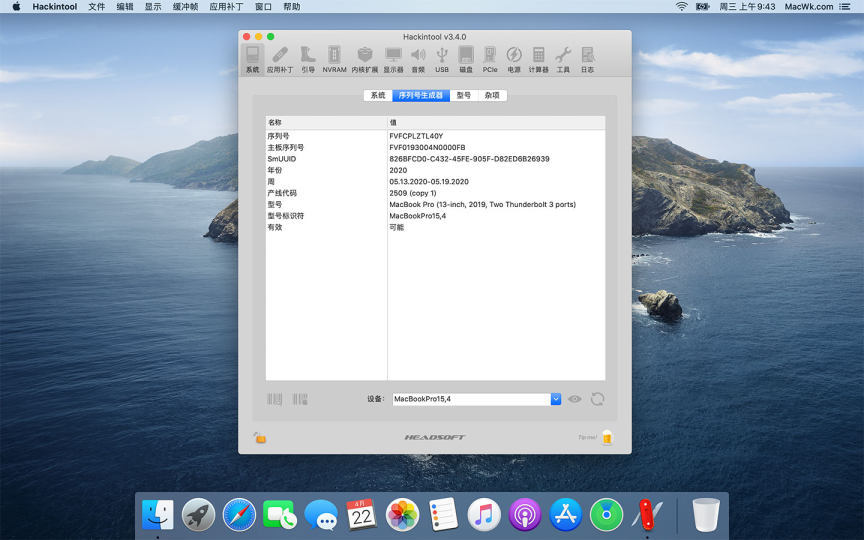Click the refresh serial number button
The image size is (864, 540).
[597, 399]
